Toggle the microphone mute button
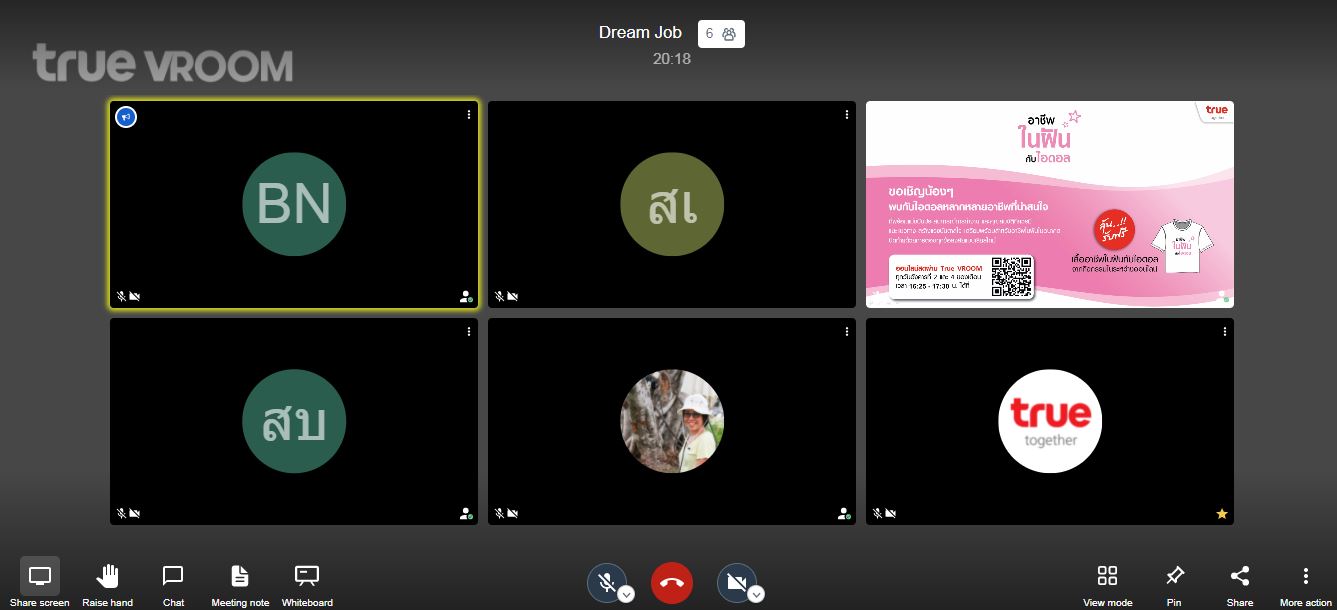Viewport: 1337px width, 610px height. click(x=606, y=582)
